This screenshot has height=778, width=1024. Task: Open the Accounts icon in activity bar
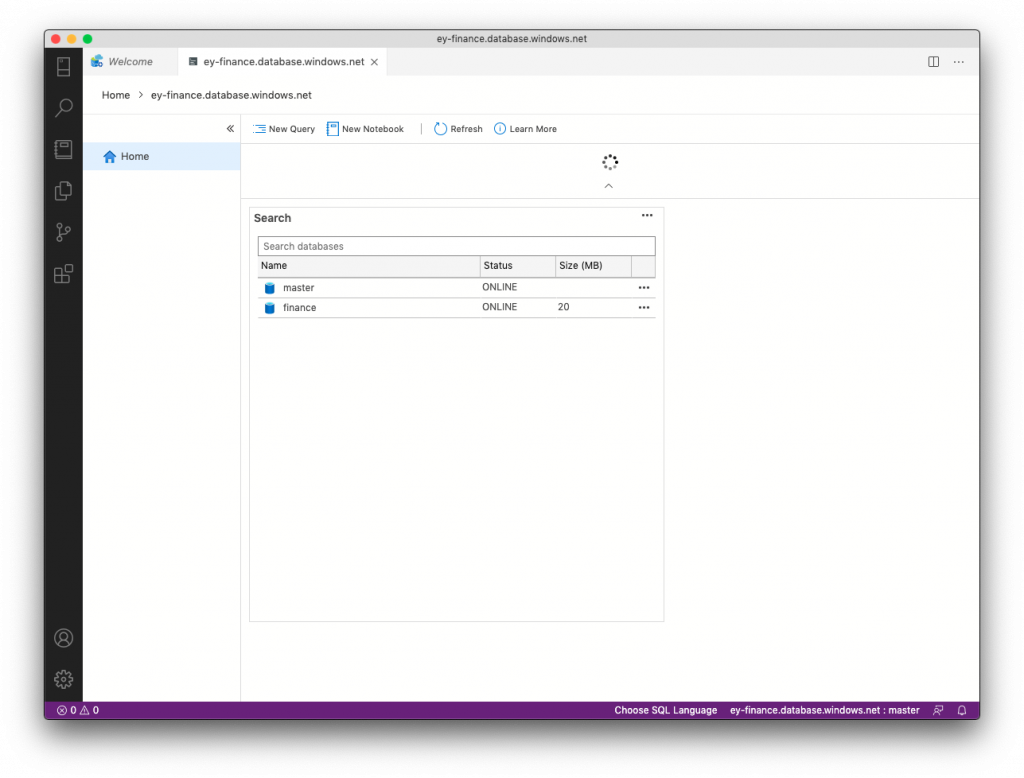point(63,638)
